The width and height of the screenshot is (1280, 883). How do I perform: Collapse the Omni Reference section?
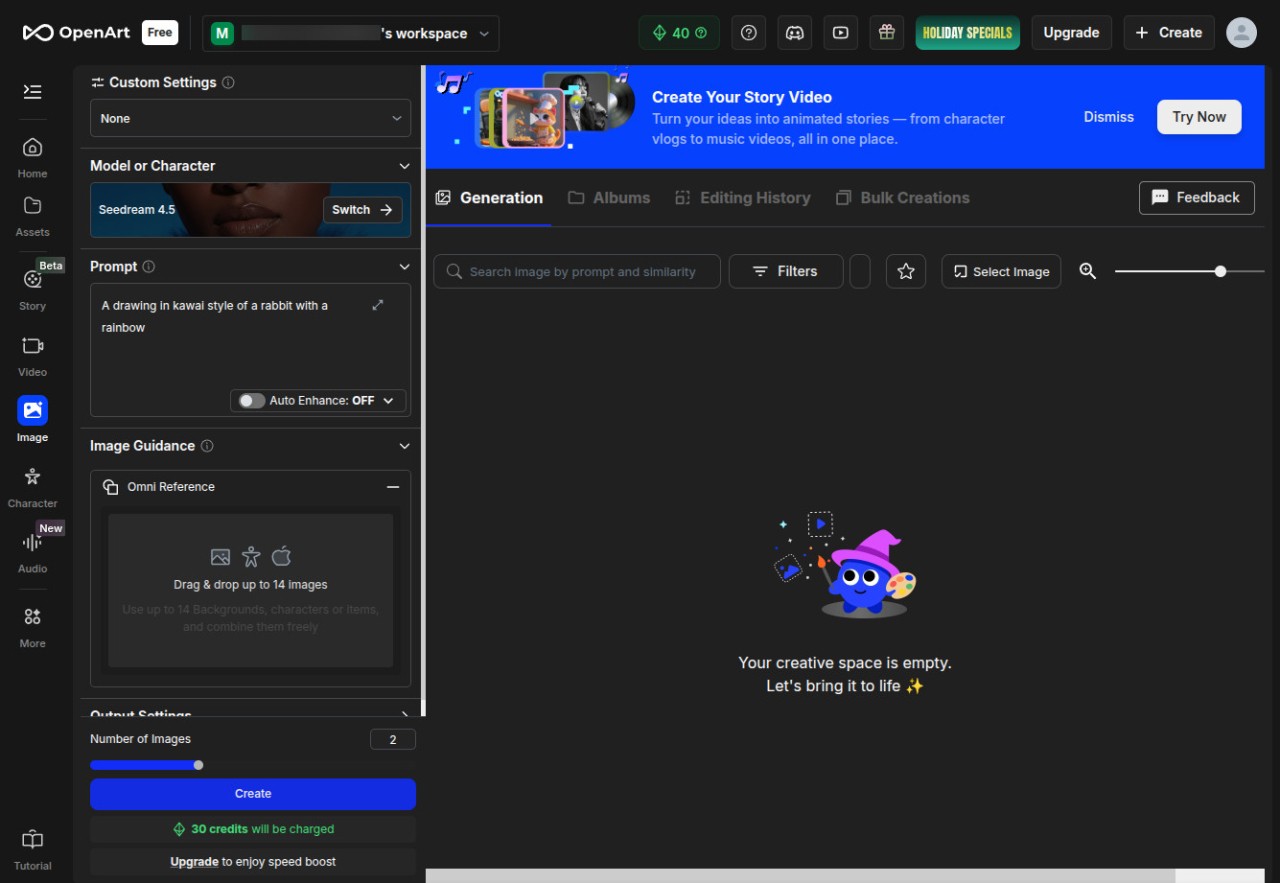point(393,487)
